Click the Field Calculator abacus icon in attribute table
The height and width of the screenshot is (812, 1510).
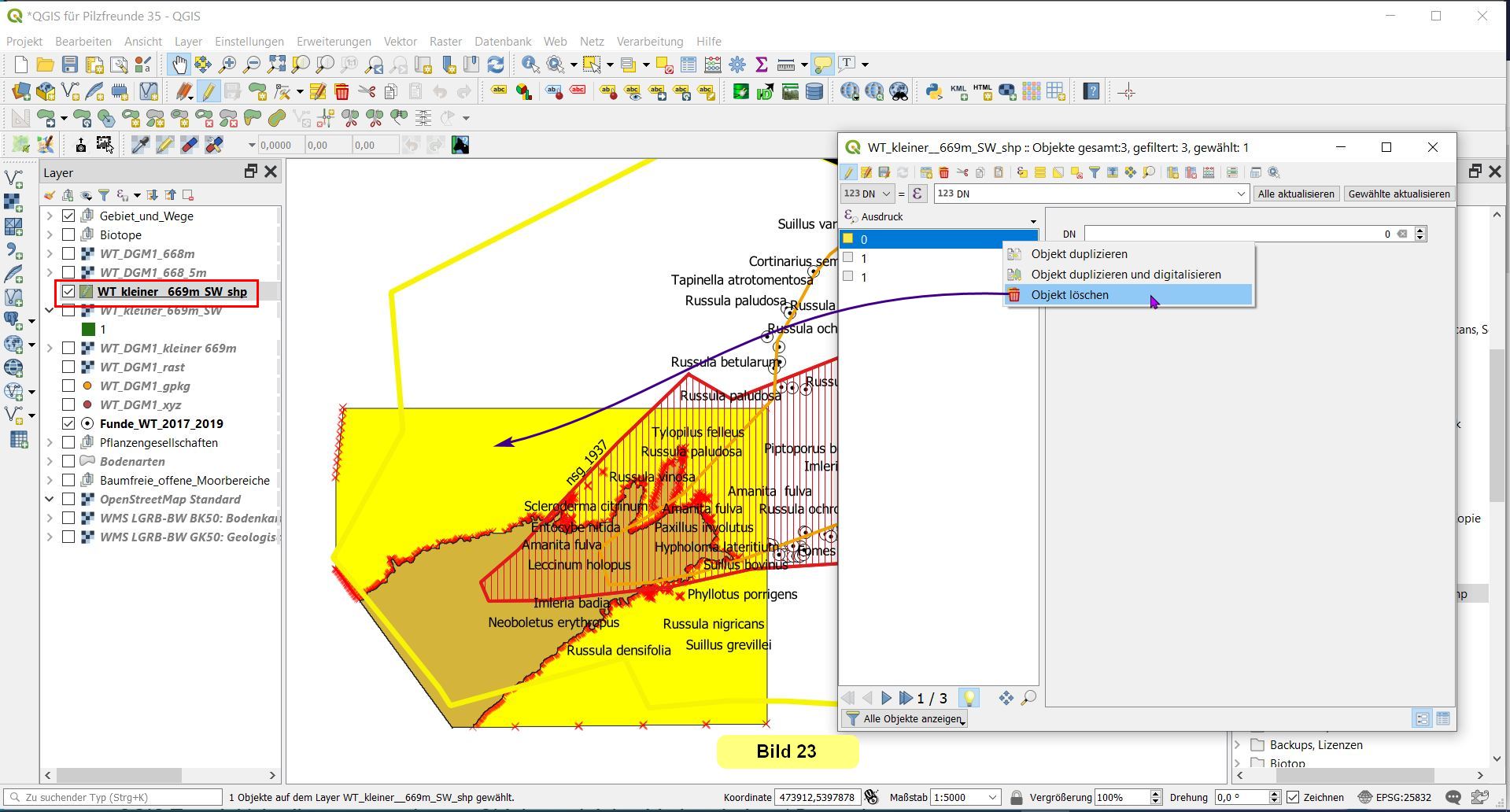coord(1209,172)
